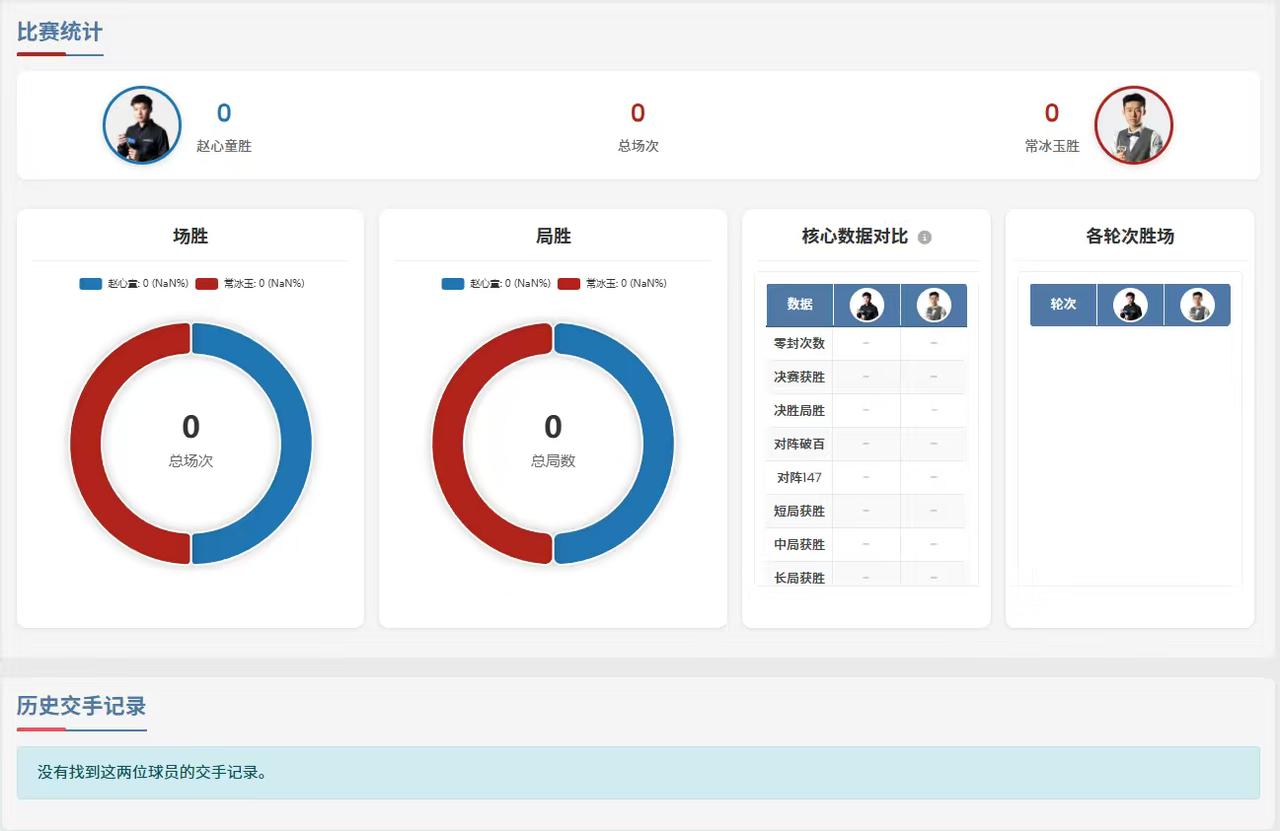Click the 中局获胜 row label
This screenshot has height=831, width=1280.
[800, 545]
